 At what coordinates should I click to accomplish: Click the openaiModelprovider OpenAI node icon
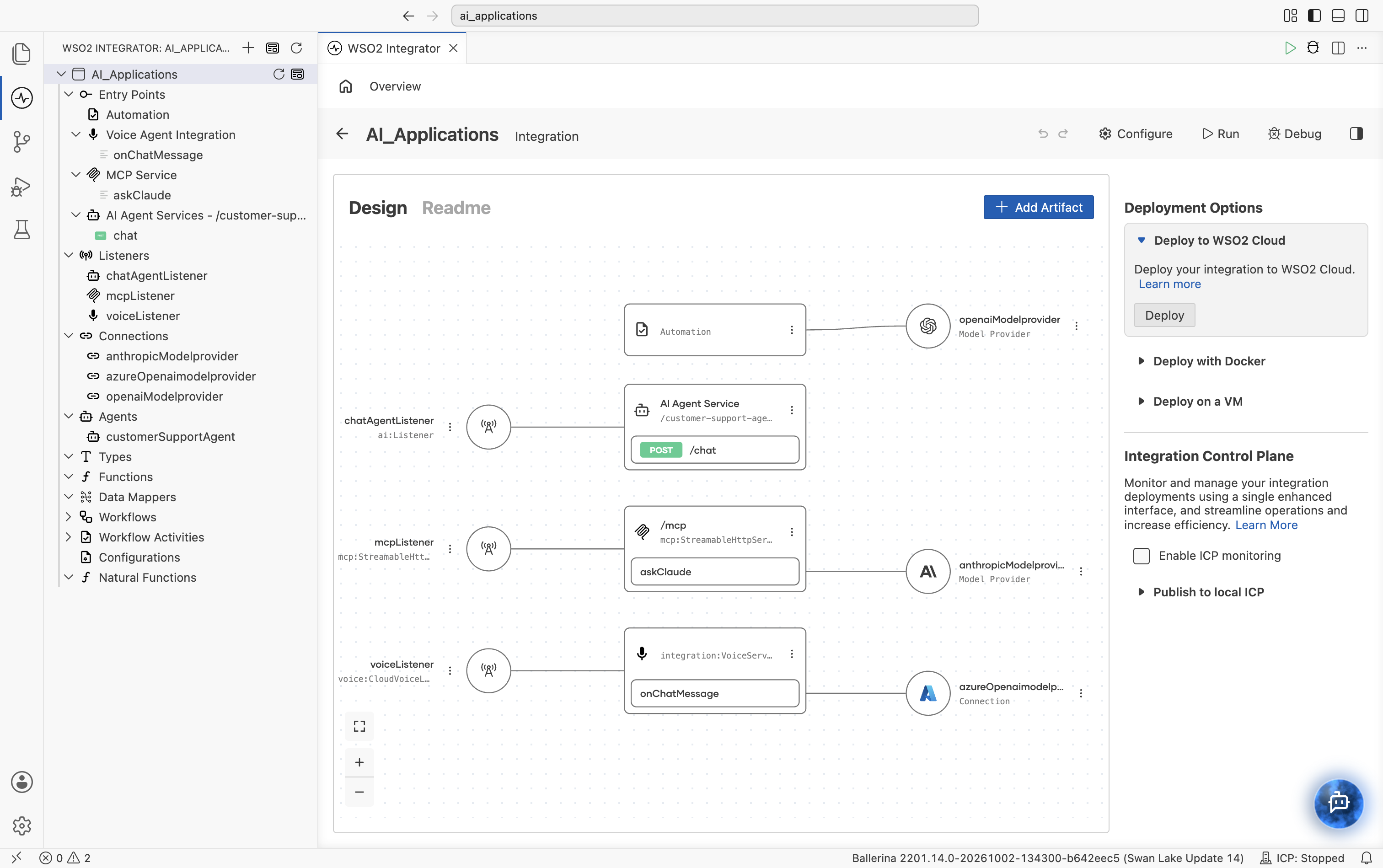(928, 326)
